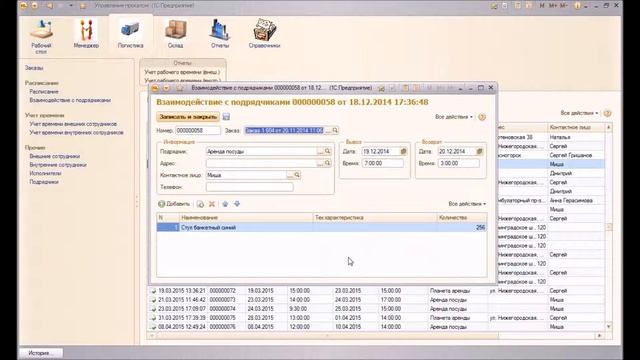Open Внутренние сотрудники in the left navigation
Screen dimensions: 640x360
pos(58,164)
